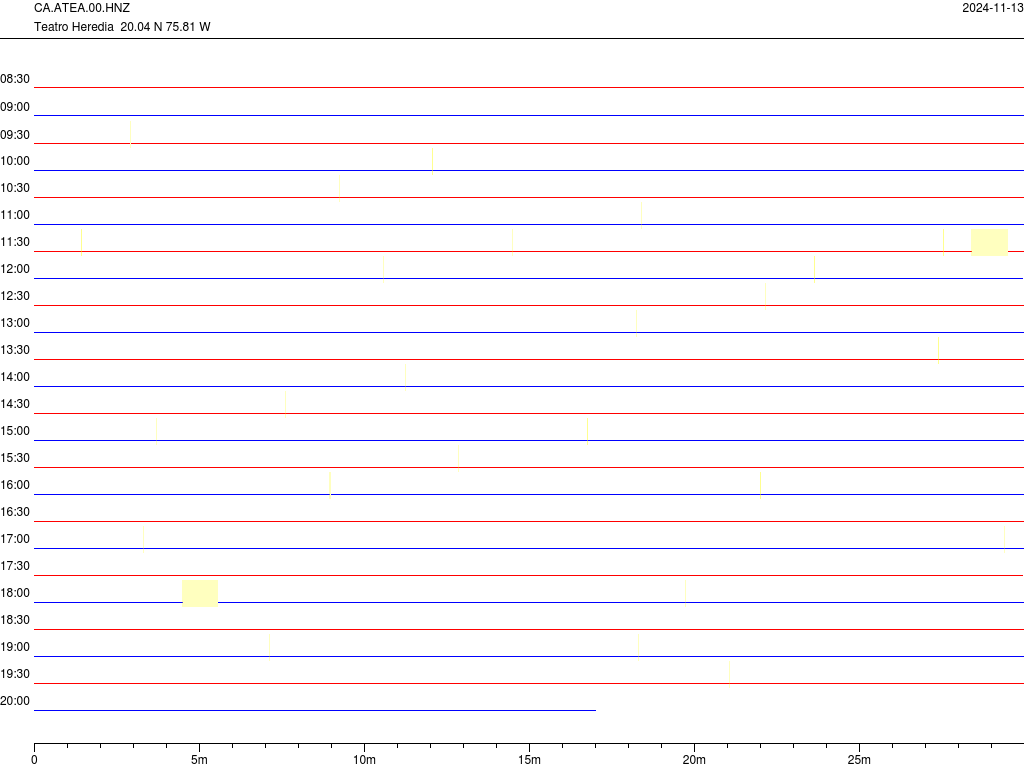Screen dimensions: 1024x768
Task: Click the yellow tick on the 13:30 trace
Action: click(938, 351)
